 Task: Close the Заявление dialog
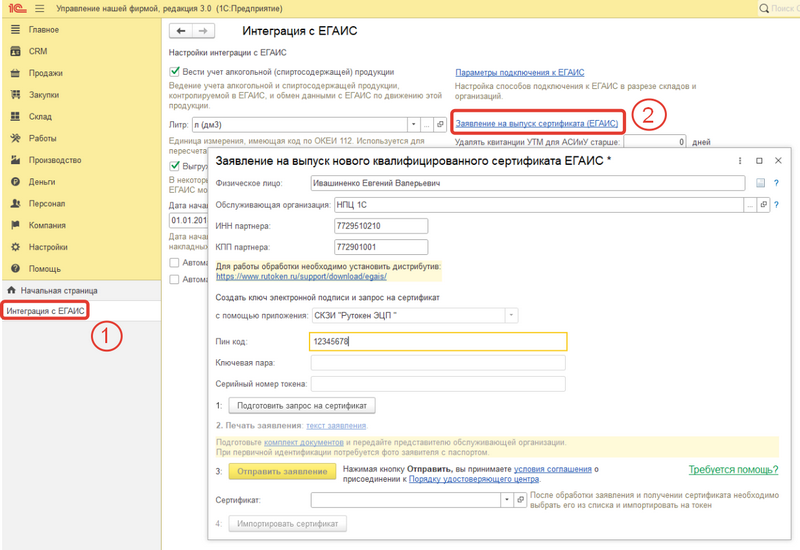point(778,161)
